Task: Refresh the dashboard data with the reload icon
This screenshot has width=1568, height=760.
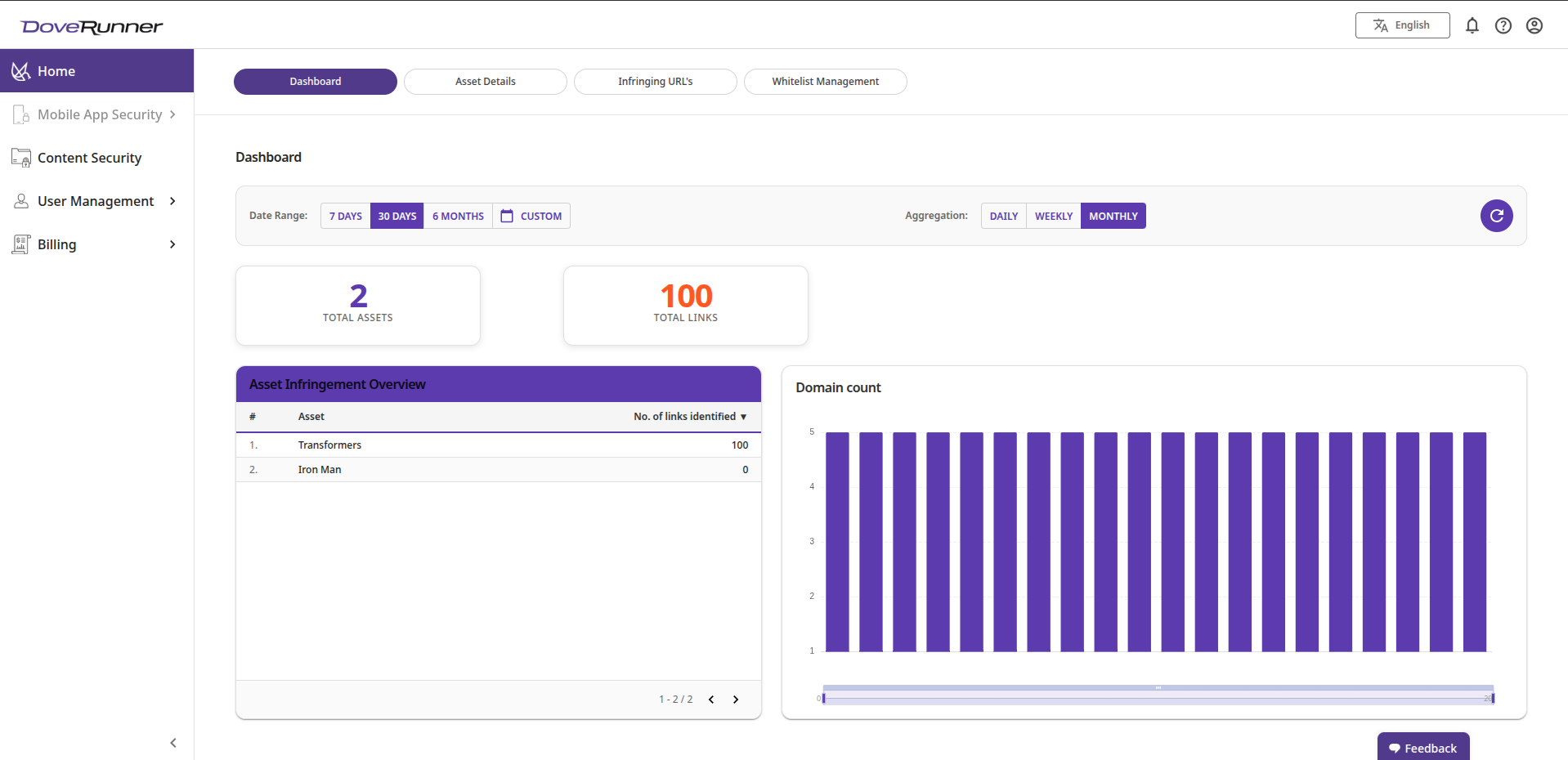Action: (x=1497, y=216)
